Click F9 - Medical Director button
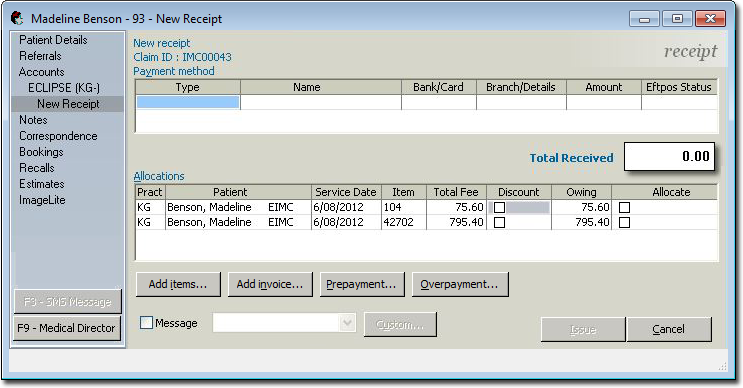 click(67, 328)
